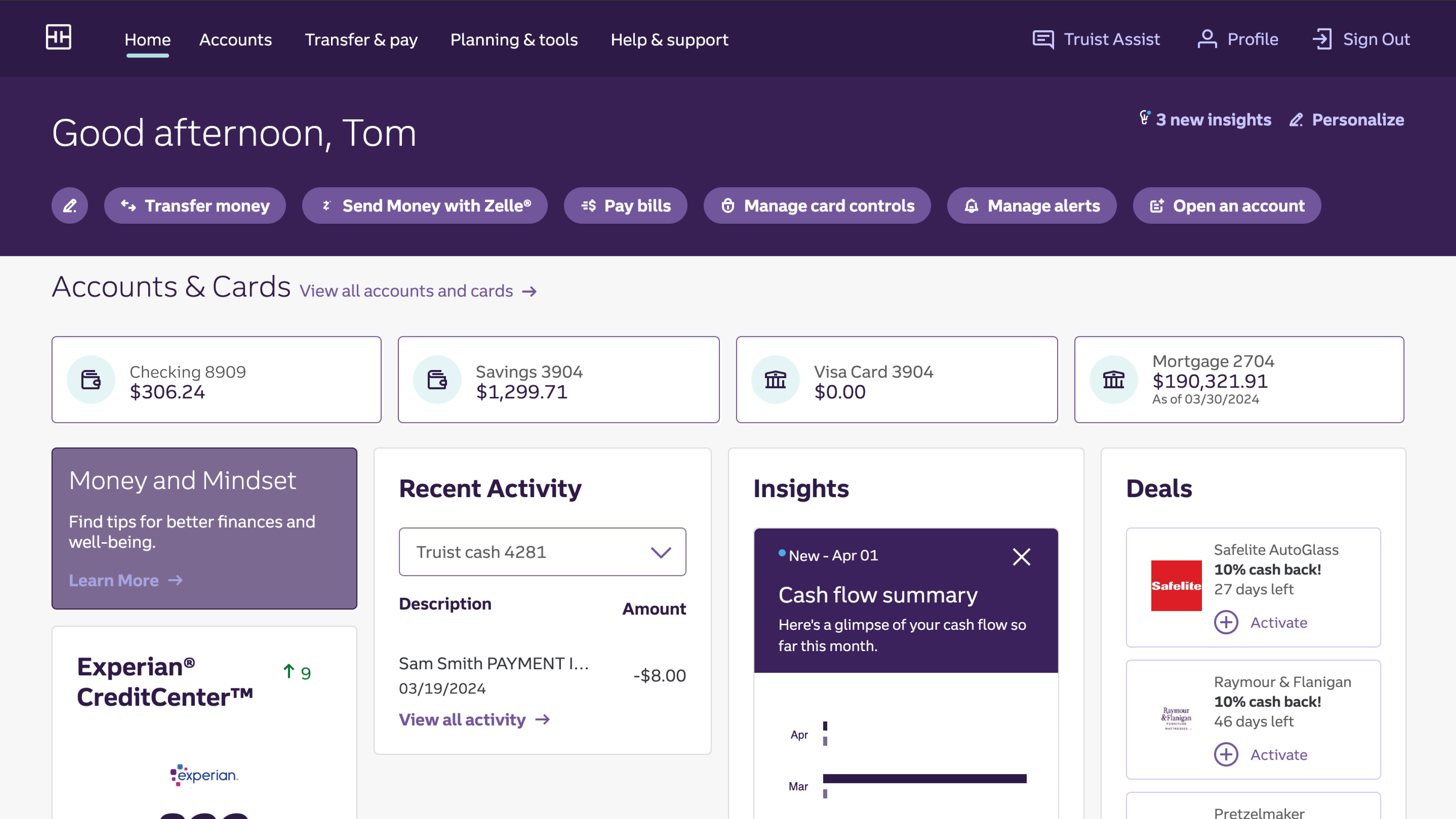Click the Profile person icon
The height and width of the screenshot is (819, 1456).
pyautogui.click(x=1207, y=39)
